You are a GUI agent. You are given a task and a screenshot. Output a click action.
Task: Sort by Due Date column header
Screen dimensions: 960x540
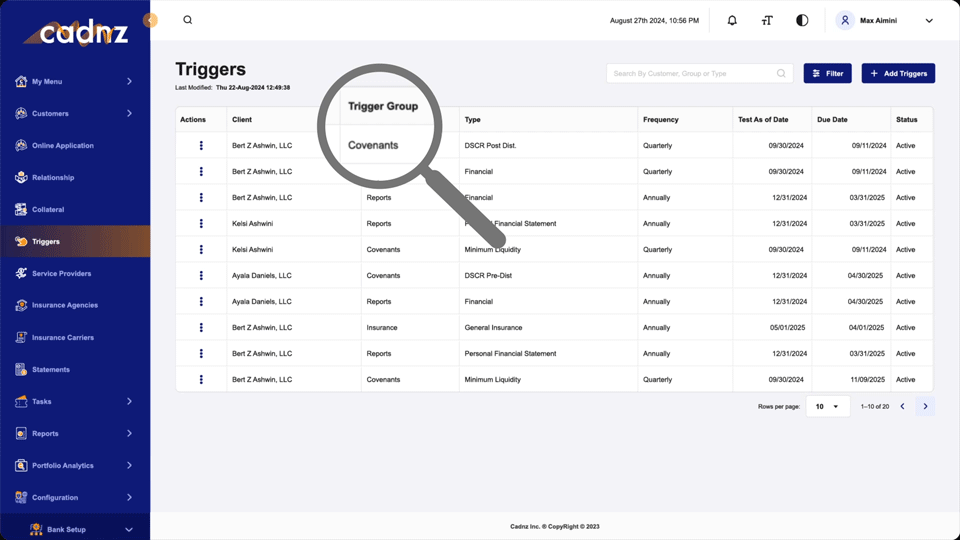click(832, 120)
